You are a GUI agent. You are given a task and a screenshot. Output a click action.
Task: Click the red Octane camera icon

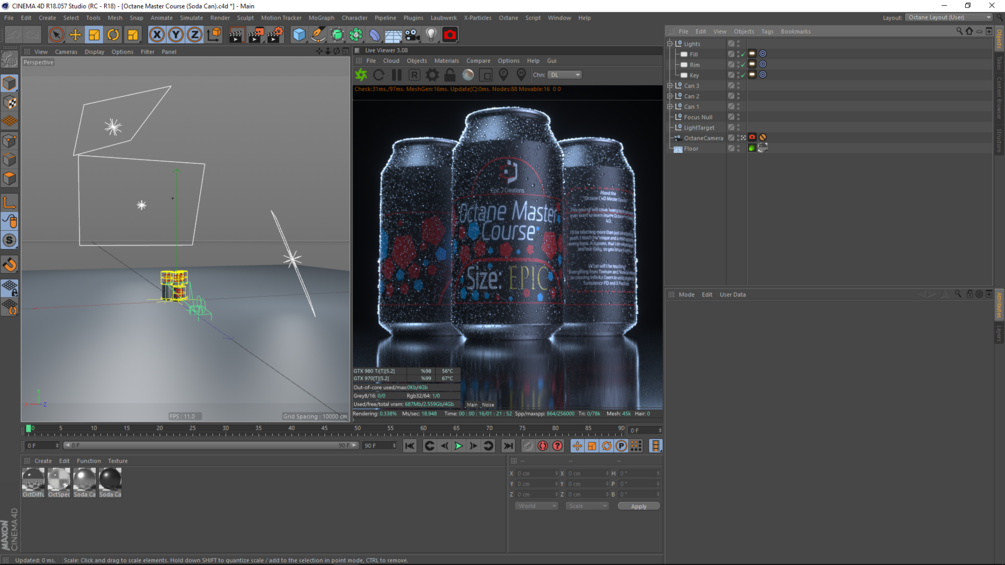click(x=450, y=35)
